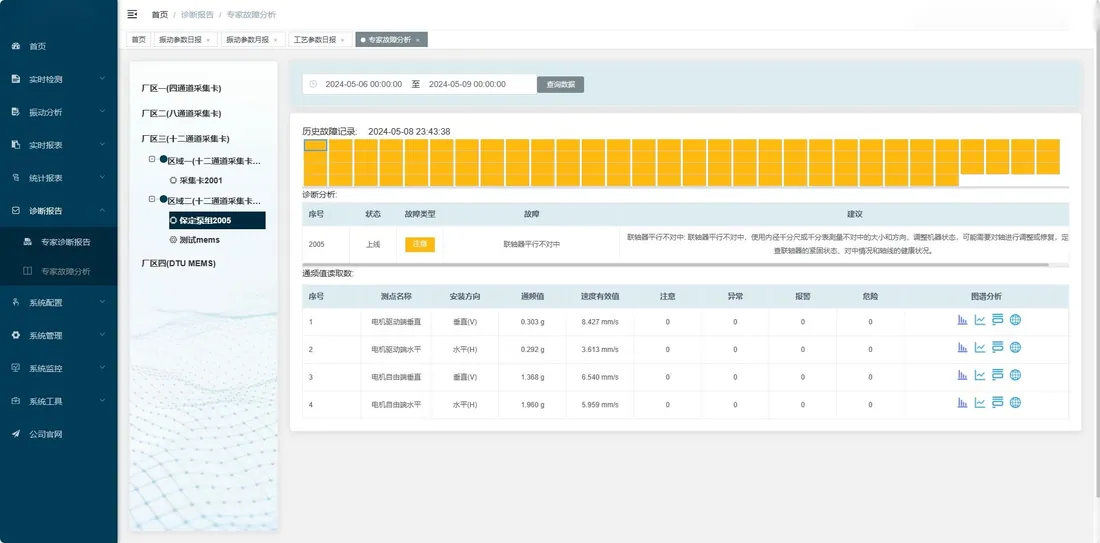Collapse the 区域二 tree branch
Screen dimensions: 1100x543
(152, 199)
